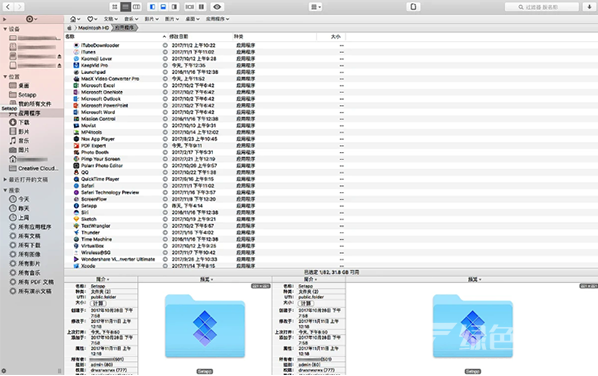The height and width of the screenshot is (376, 598).
Task: Open the 文稿 bookmark dropdown
Action: tap(111, 19)
